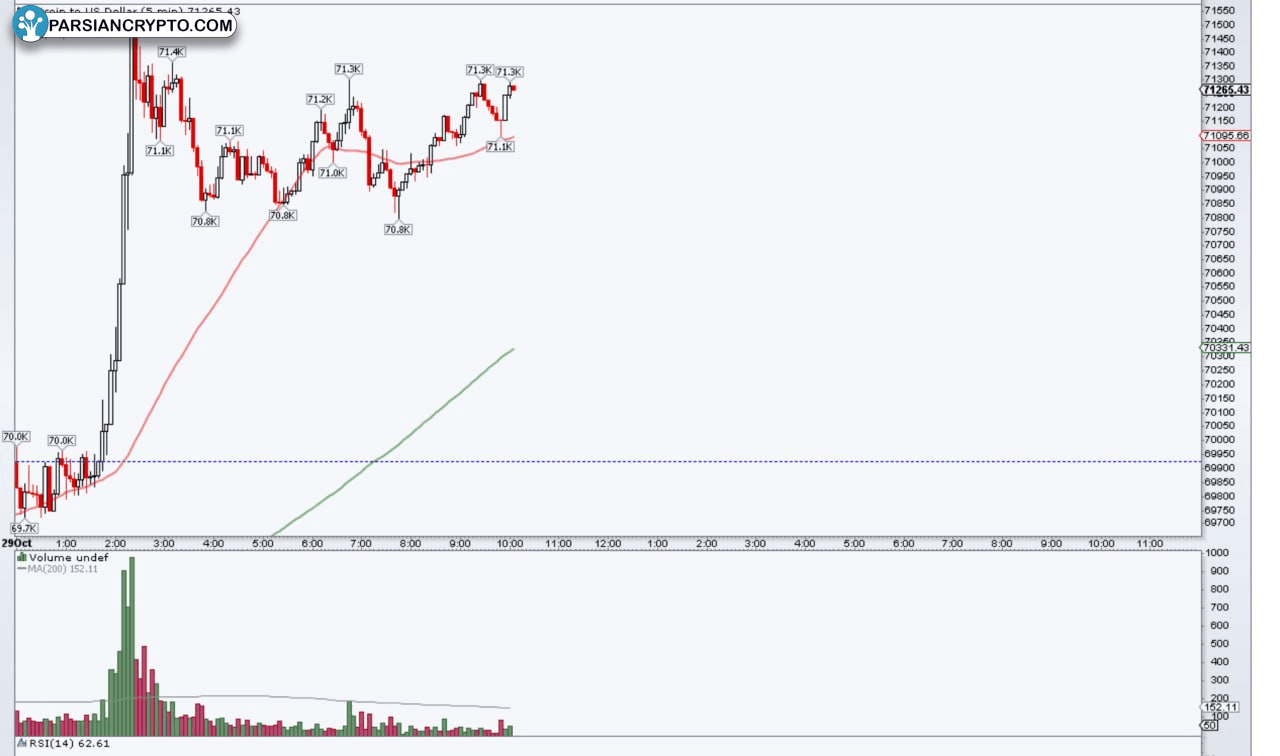1280x756 pixels.
Task: Select the 'MA(200) 152.11' legend label
Action: coord(64,569)
